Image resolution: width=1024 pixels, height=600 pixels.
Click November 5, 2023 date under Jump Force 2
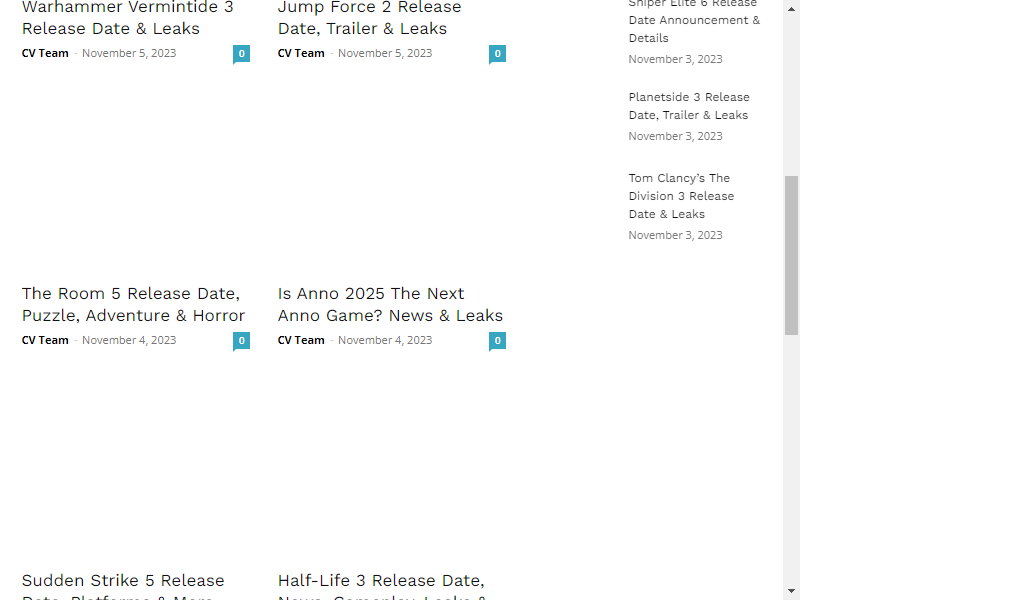click(385, 54)
